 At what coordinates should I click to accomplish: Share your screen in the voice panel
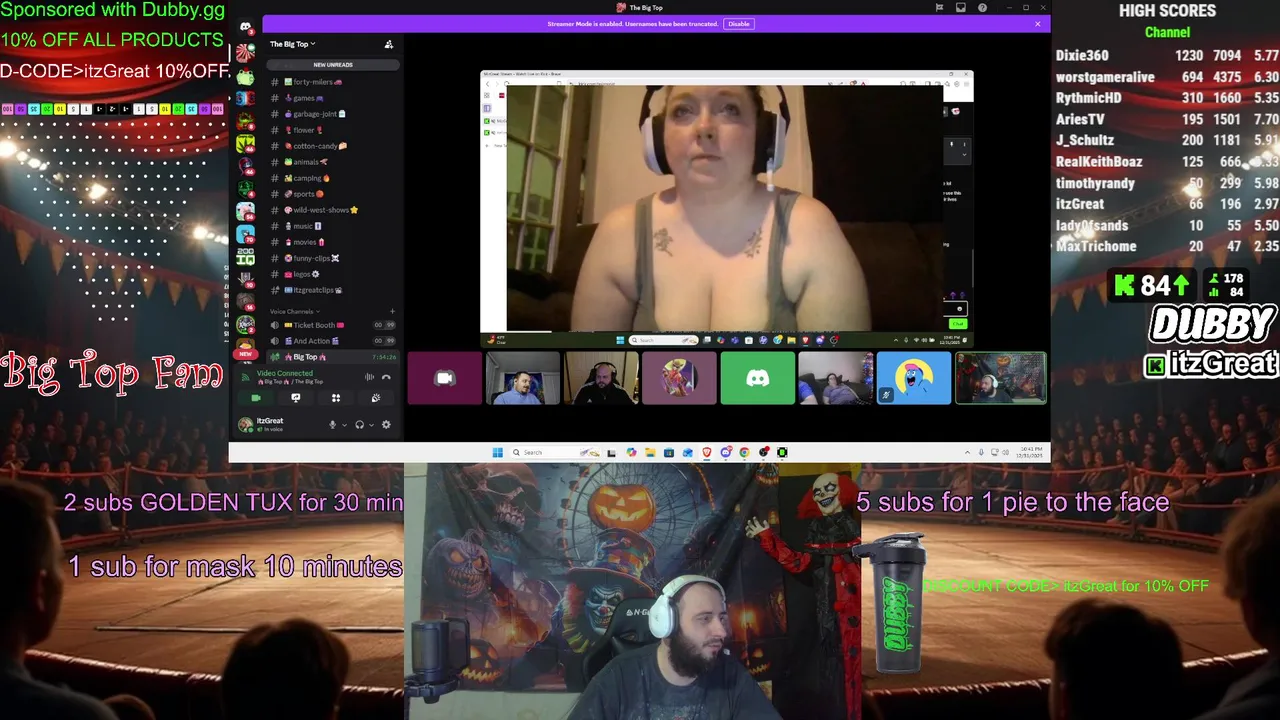[296, 398]
